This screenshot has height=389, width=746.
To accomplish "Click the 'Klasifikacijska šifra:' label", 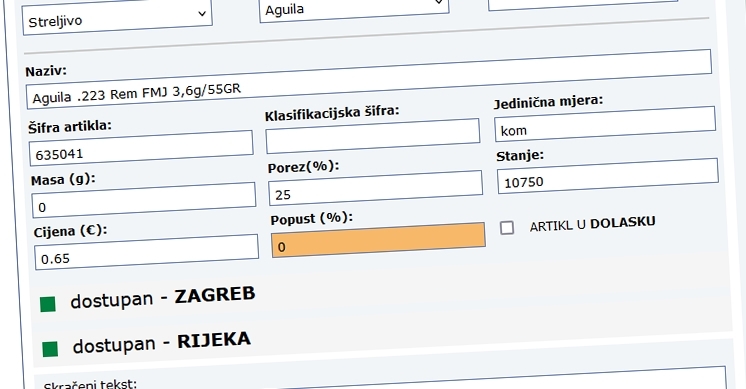I will 332,113.
